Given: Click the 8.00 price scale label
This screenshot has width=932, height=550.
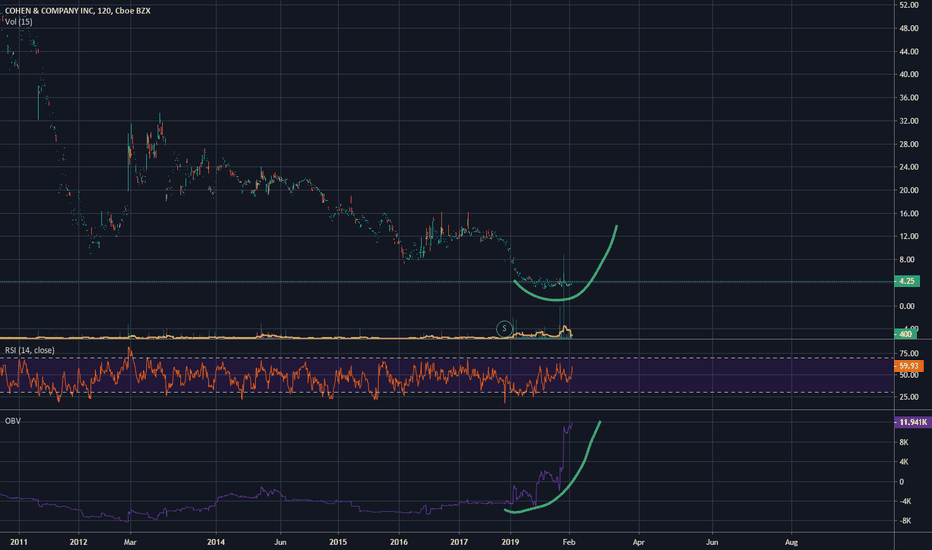Looking at the screenshot, I should tap(907, 260).
